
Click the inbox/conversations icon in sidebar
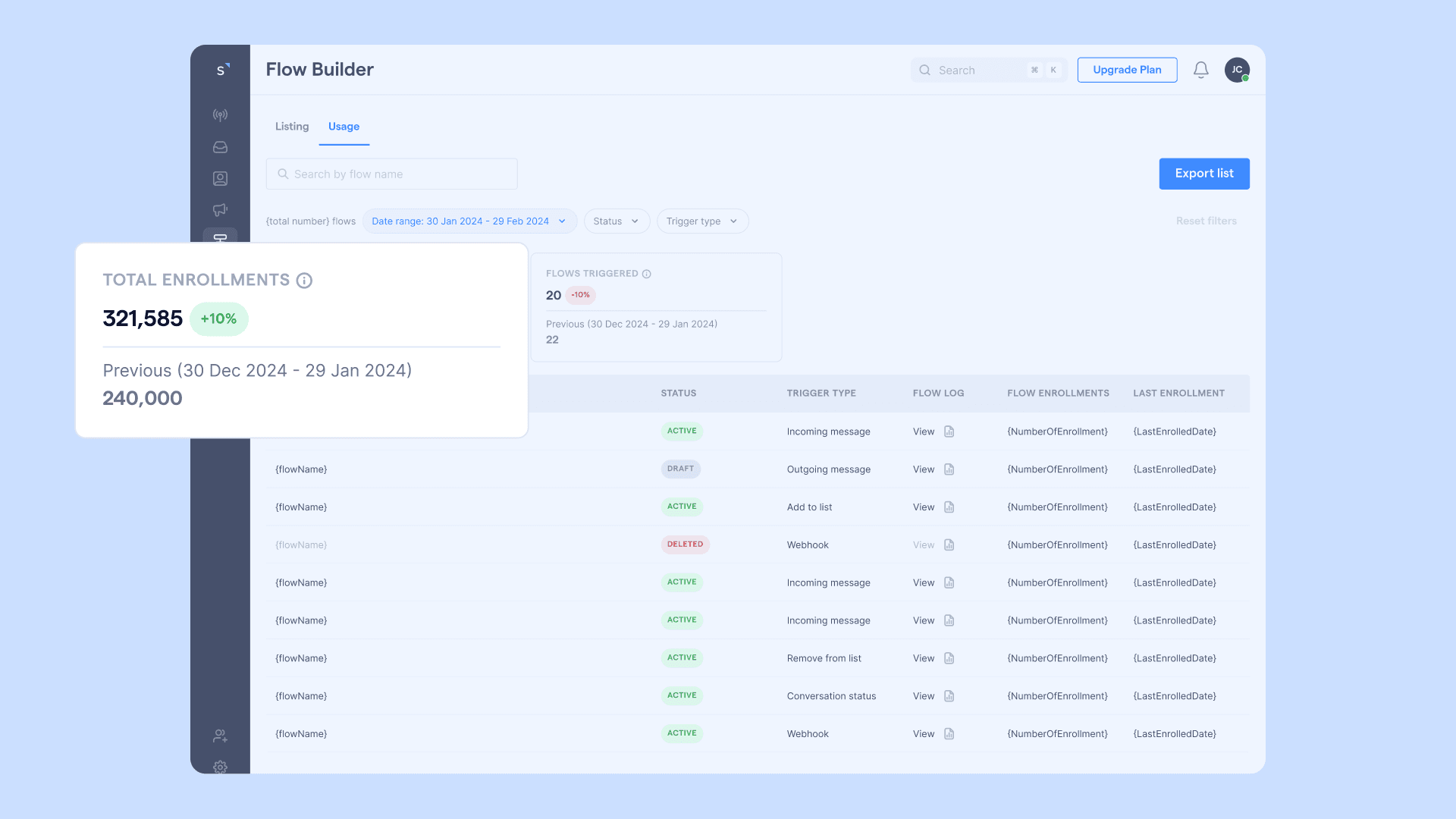tap(221, 146)
